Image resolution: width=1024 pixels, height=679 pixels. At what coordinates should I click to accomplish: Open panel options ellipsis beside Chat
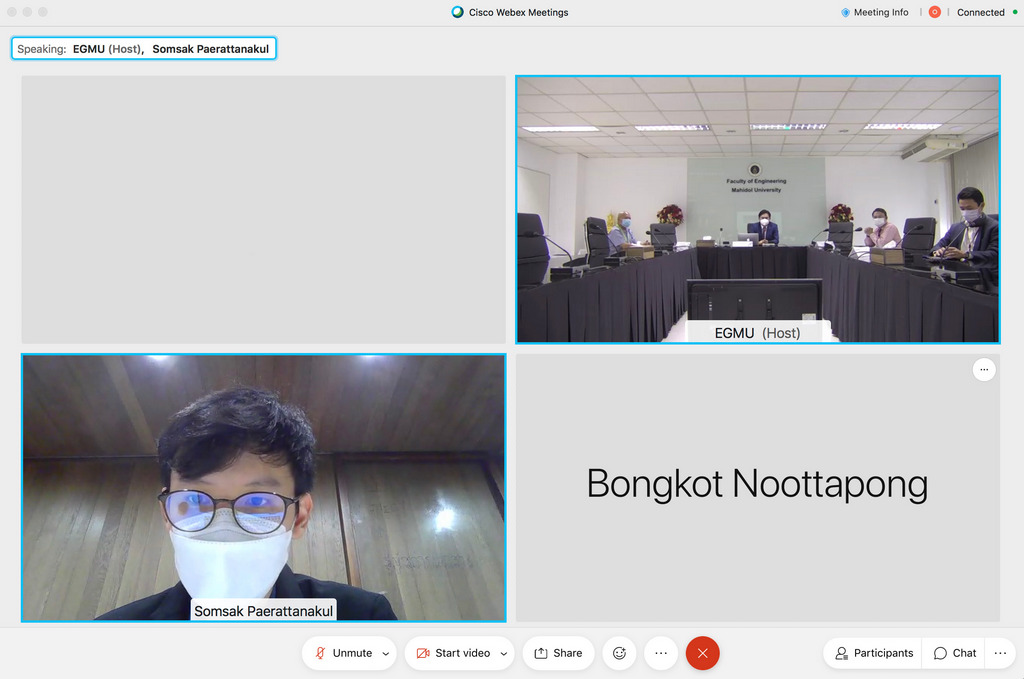pos(1000,653)
